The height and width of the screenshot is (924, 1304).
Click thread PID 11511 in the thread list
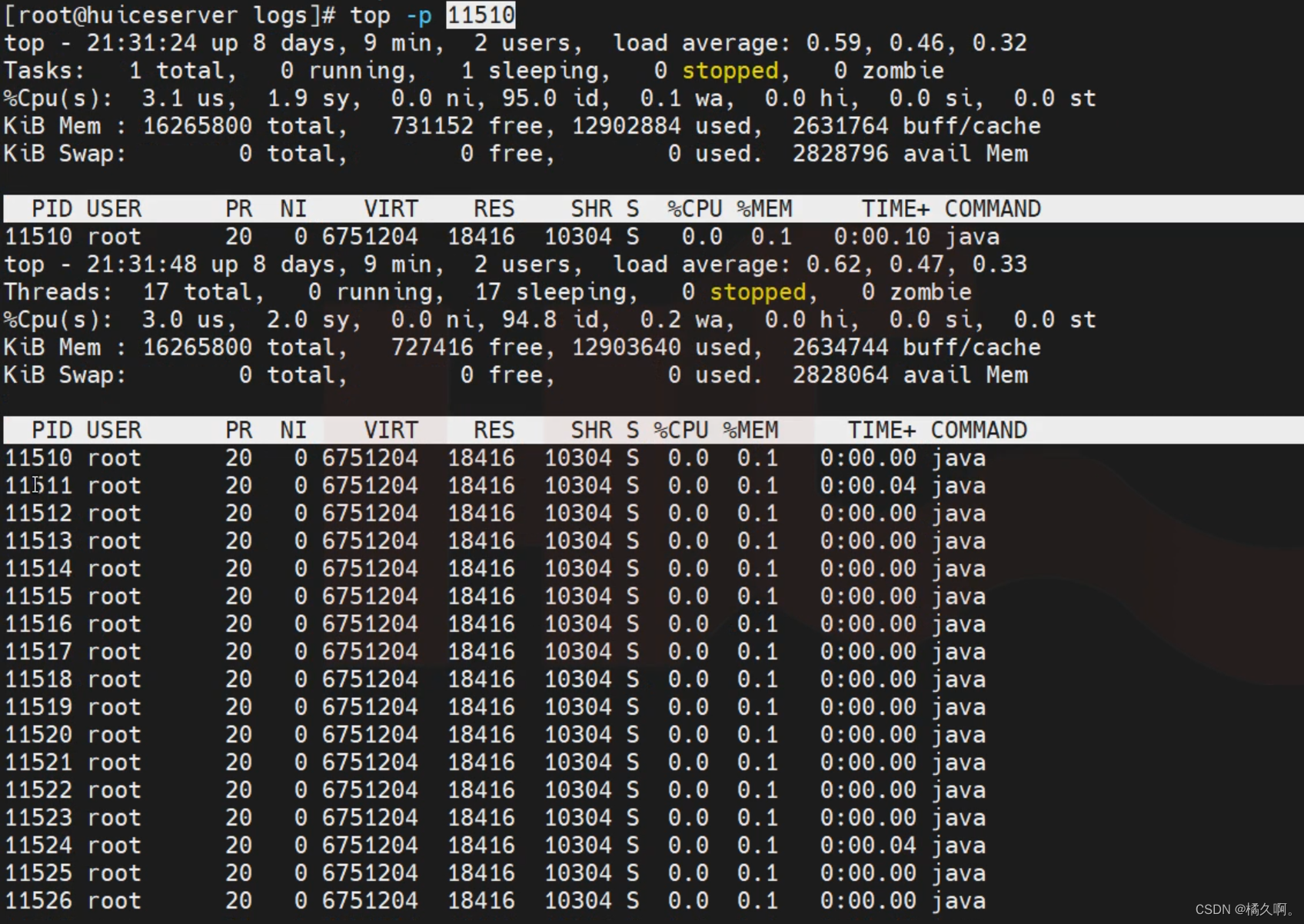[x=38, y=485]
